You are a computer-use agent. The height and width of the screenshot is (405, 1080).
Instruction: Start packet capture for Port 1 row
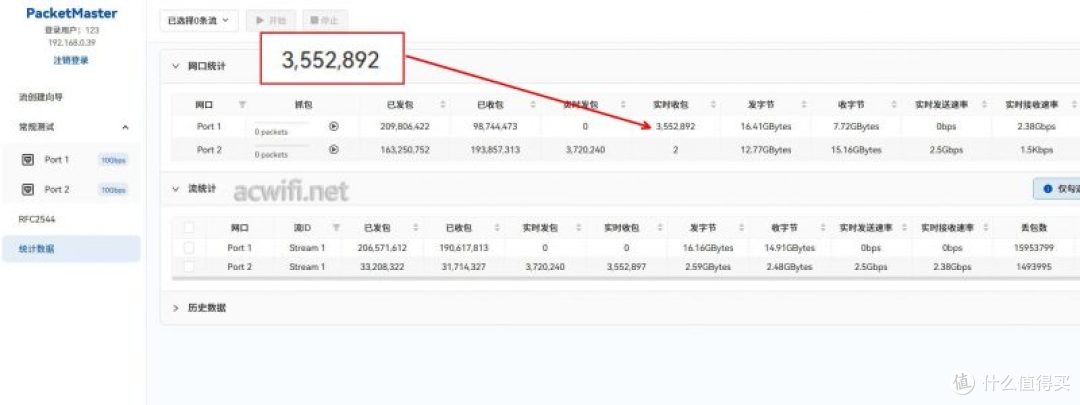334,127
